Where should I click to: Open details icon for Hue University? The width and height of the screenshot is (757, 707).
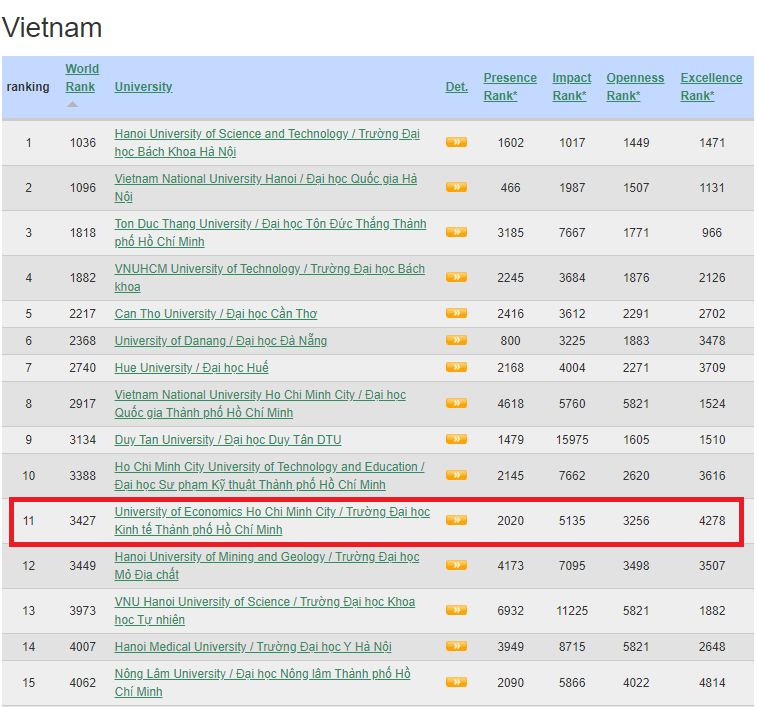click(456, 367)
